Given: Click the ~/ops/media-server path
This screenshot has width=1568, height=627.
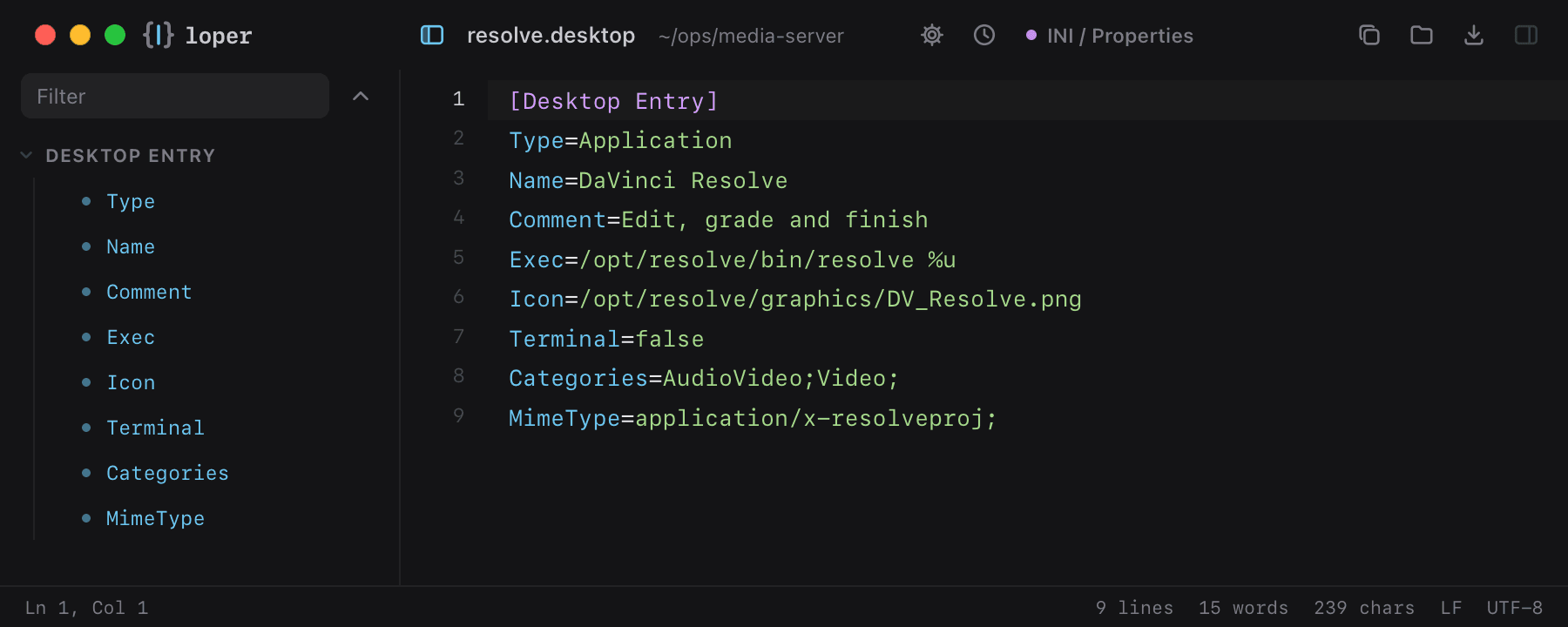Looking at the screenshot, I should (x=751, y=36).
